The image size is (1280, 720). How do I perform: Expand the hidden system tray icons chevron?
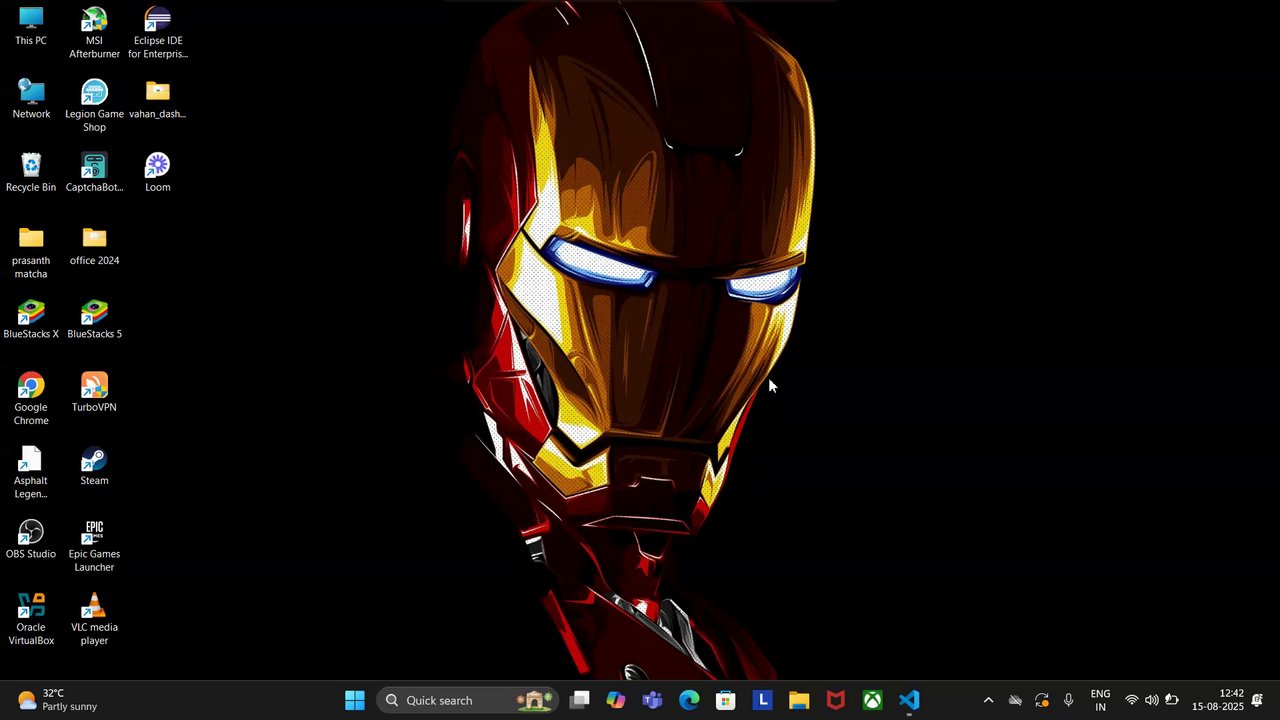coord(988,700)
